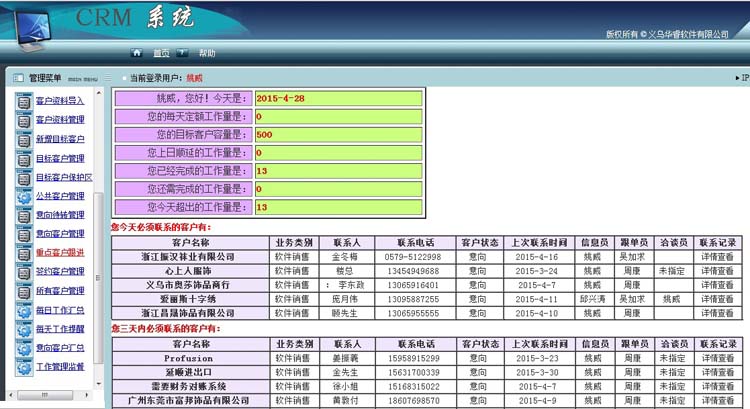Click the arrow icon next to IP
750x409 pixels.
[737, 77]
